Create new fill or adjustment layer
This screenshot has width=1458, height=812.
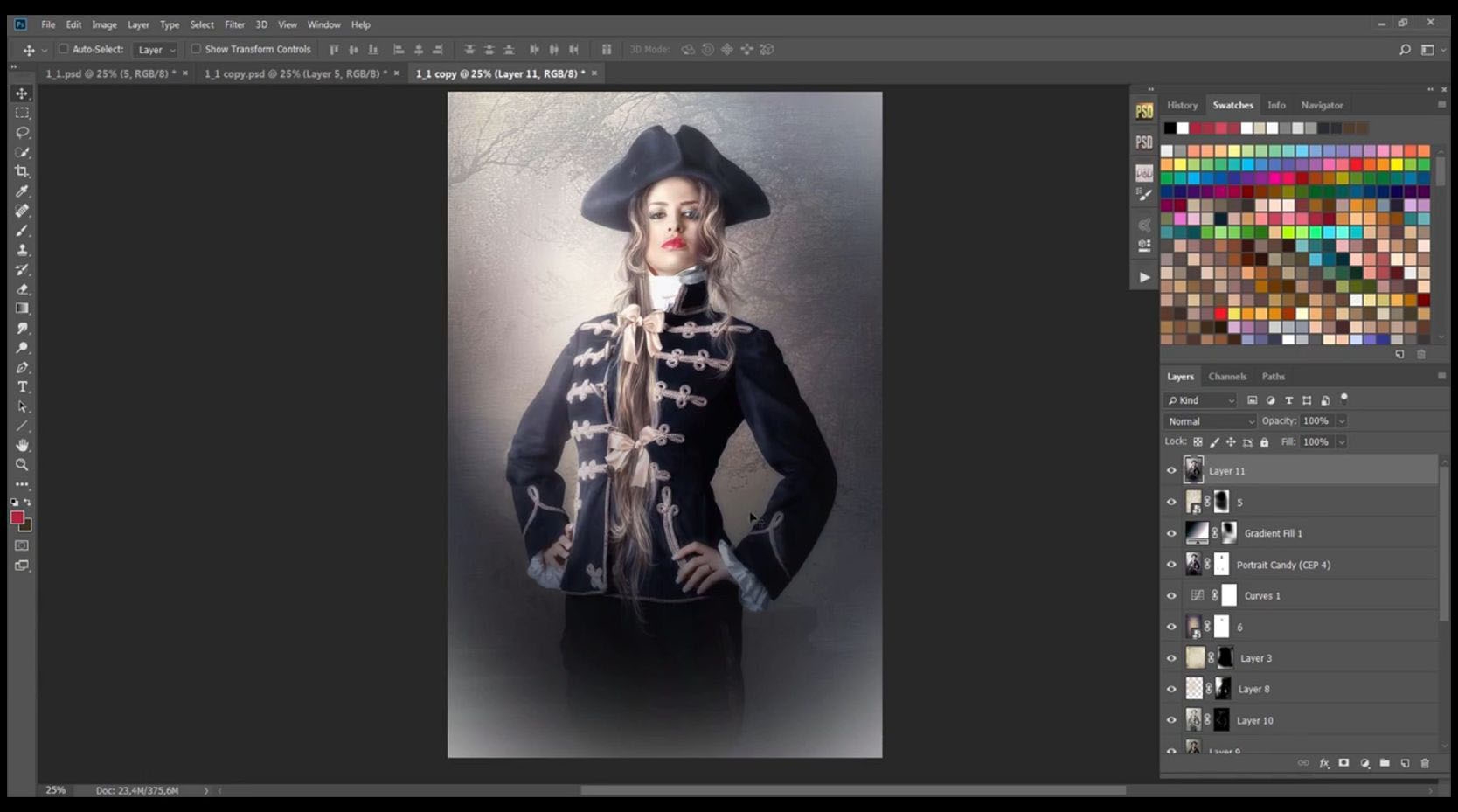tap(1364, 763)
